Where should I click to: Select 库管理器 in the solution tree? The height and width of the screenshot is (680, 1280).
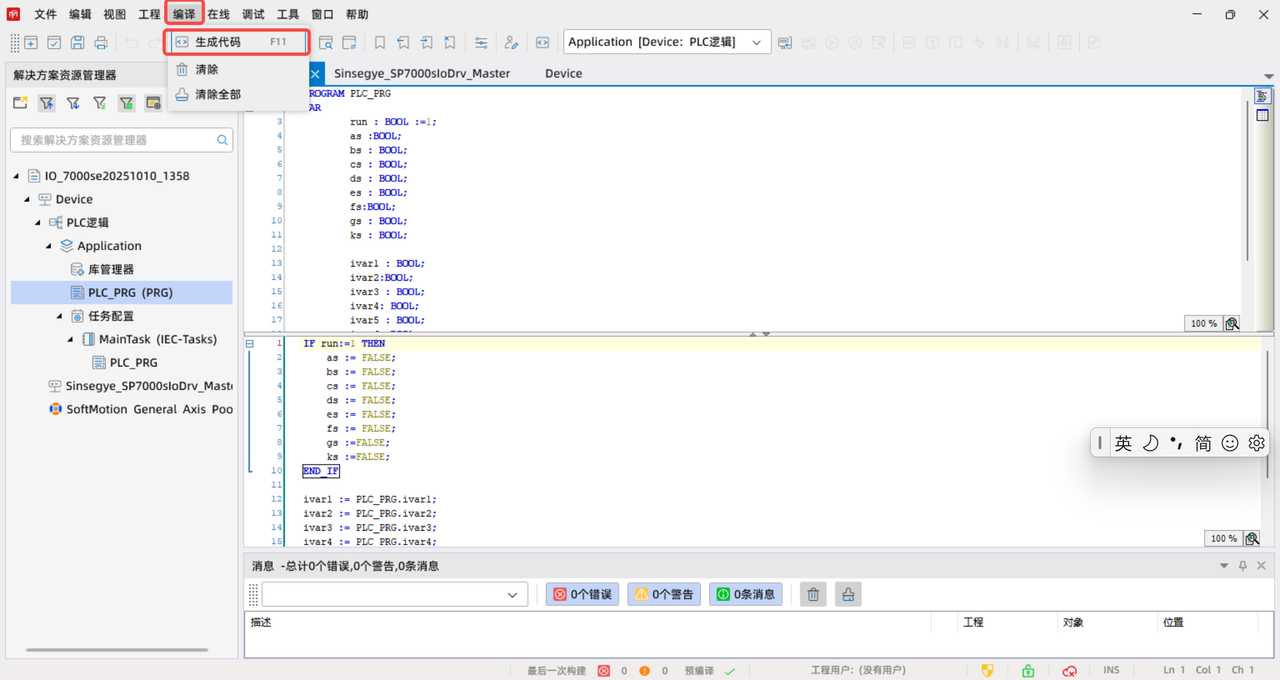[110, 269]
